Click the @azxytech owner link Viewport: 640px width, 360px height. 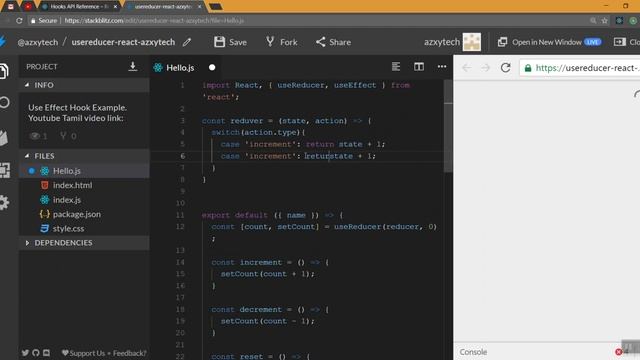(x=38, y=42)
